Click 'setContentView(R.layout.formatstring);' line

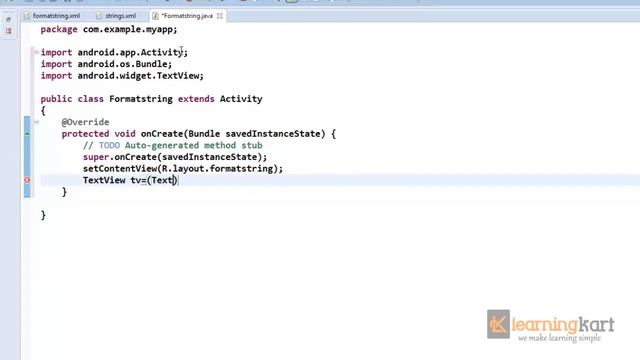[x=183, y=169]
